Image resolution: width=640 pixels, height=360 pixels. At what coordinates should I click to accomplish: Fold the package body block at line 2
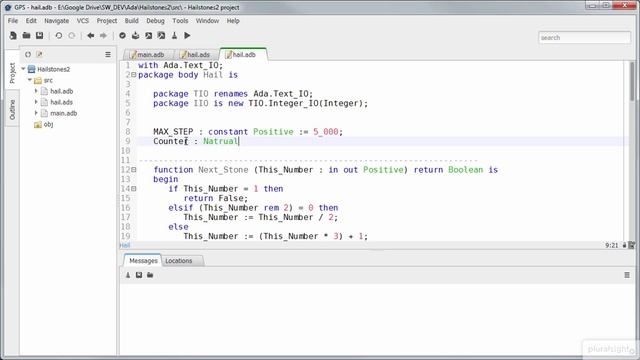pos(134,75)
